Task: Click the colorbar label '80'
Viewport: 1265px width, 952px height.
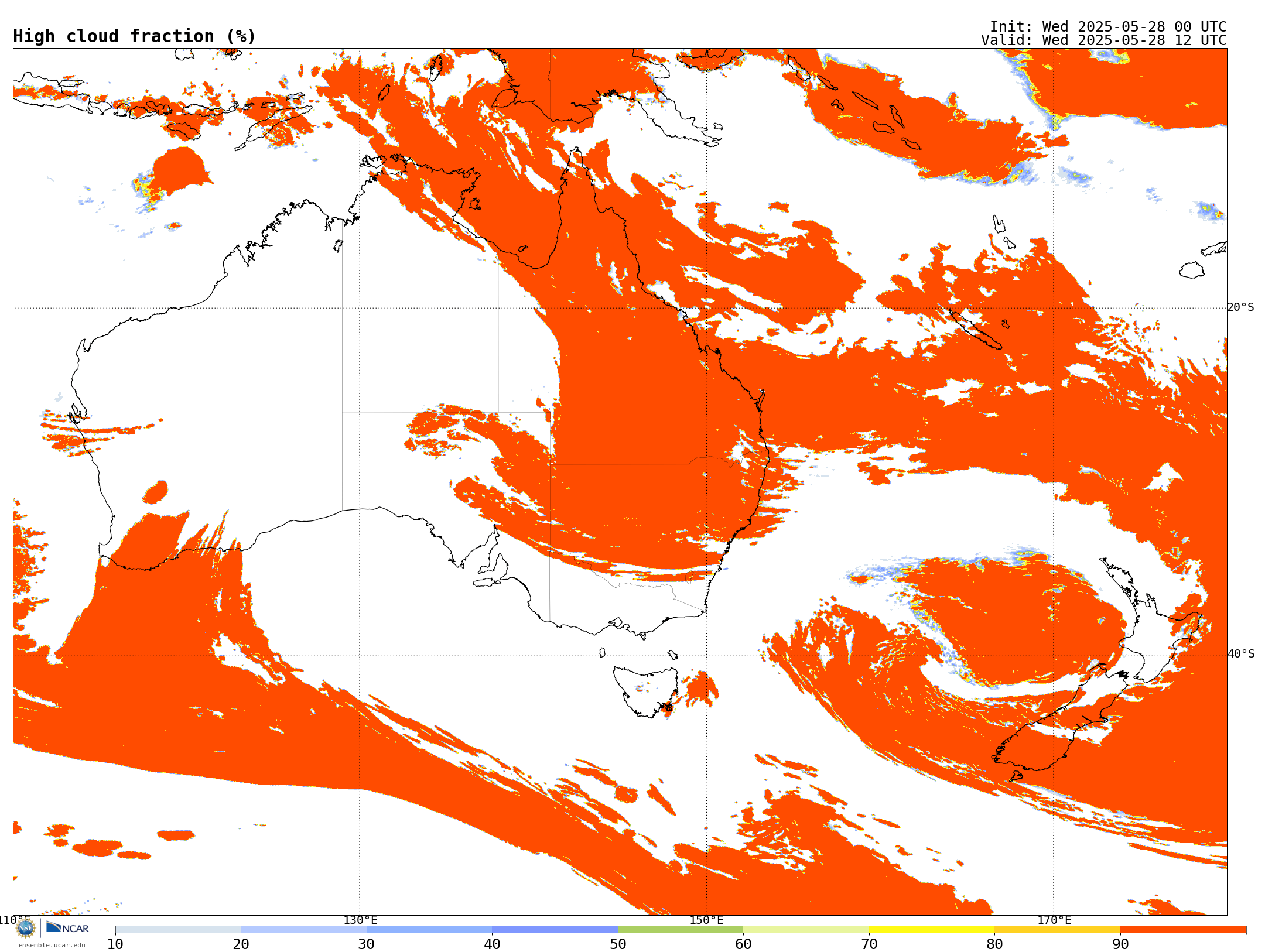Action: coord(994,944)
